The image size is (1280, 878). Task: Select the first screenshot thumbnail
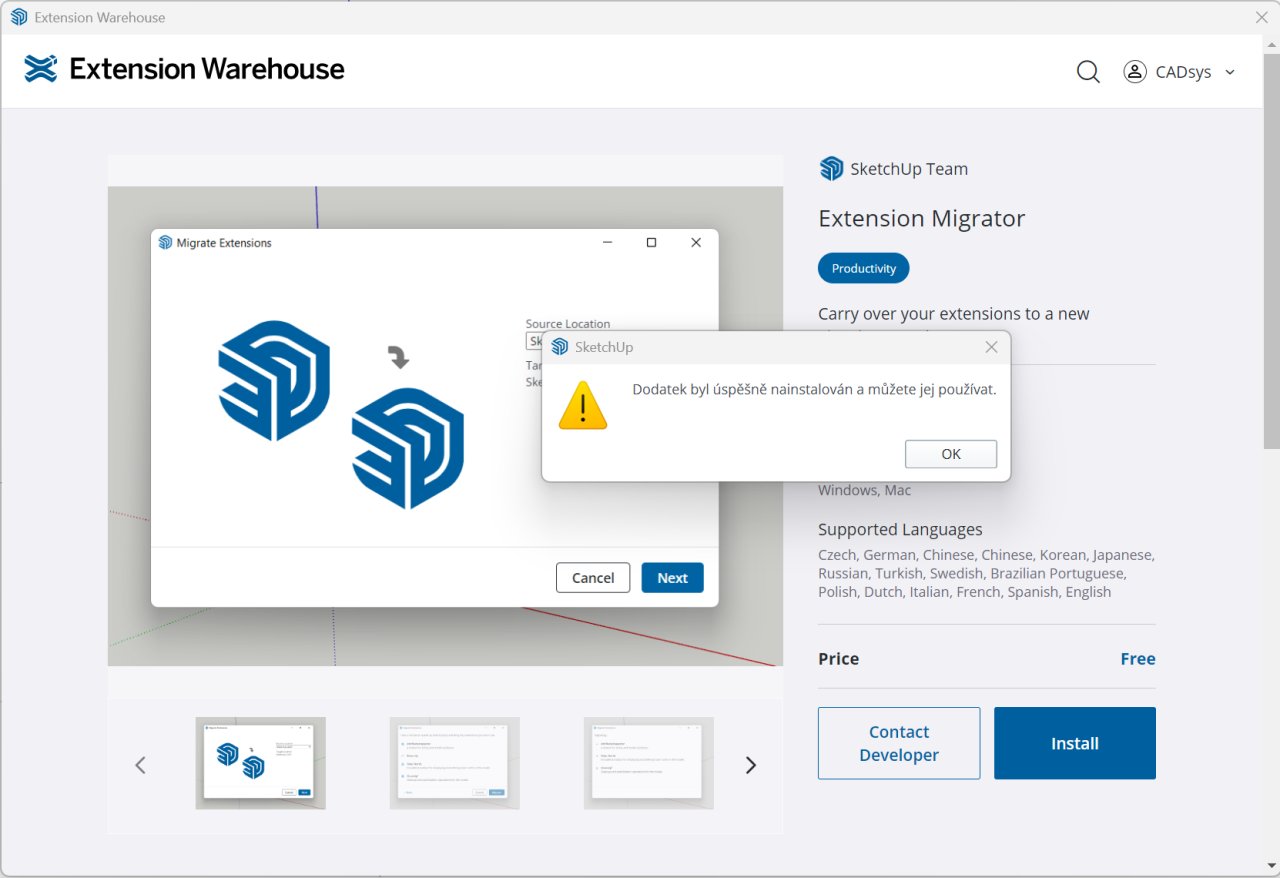tap(260, 763)
